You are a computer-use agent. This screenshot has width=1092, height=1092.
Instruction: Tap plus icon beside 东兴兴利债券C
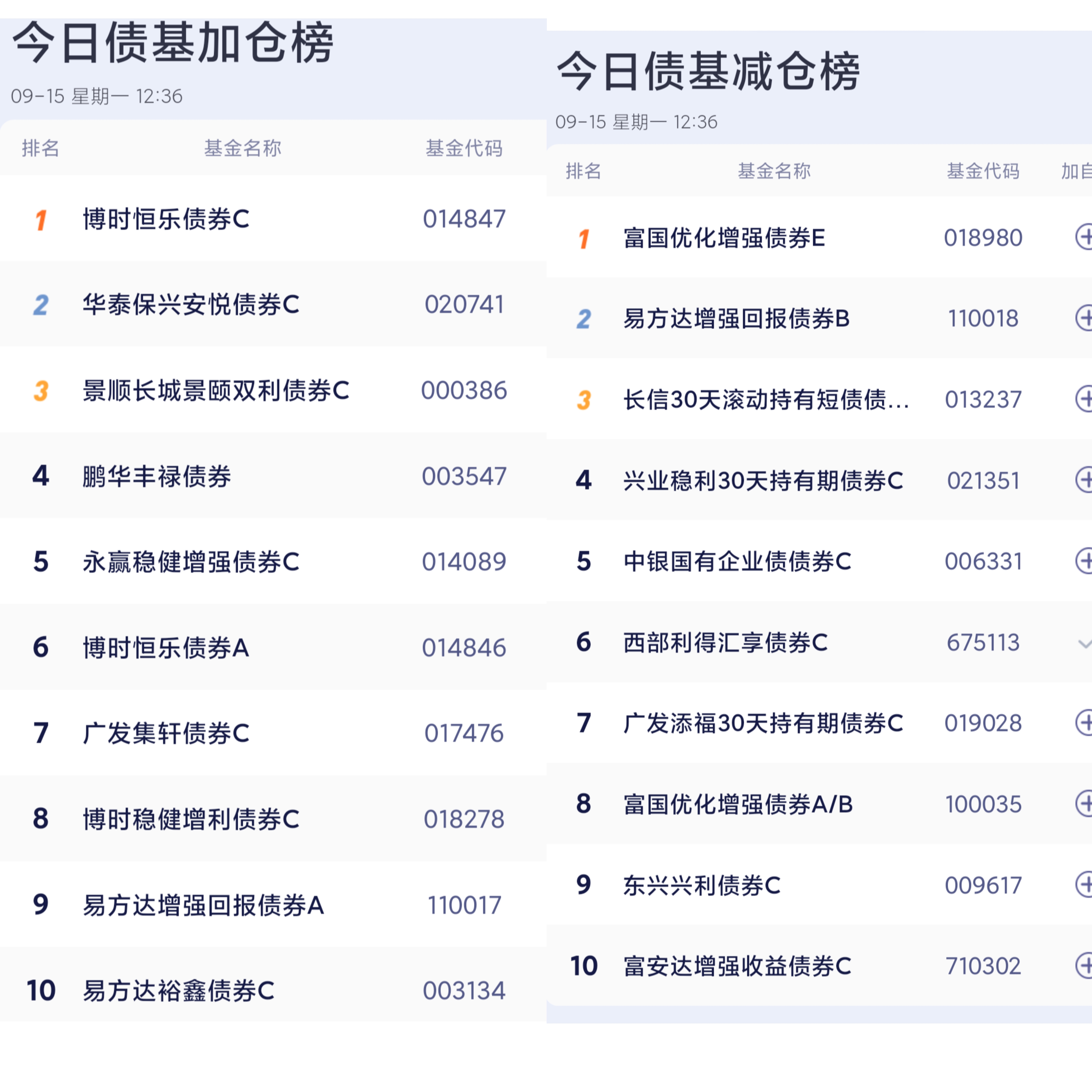[x=1084, y=885]
